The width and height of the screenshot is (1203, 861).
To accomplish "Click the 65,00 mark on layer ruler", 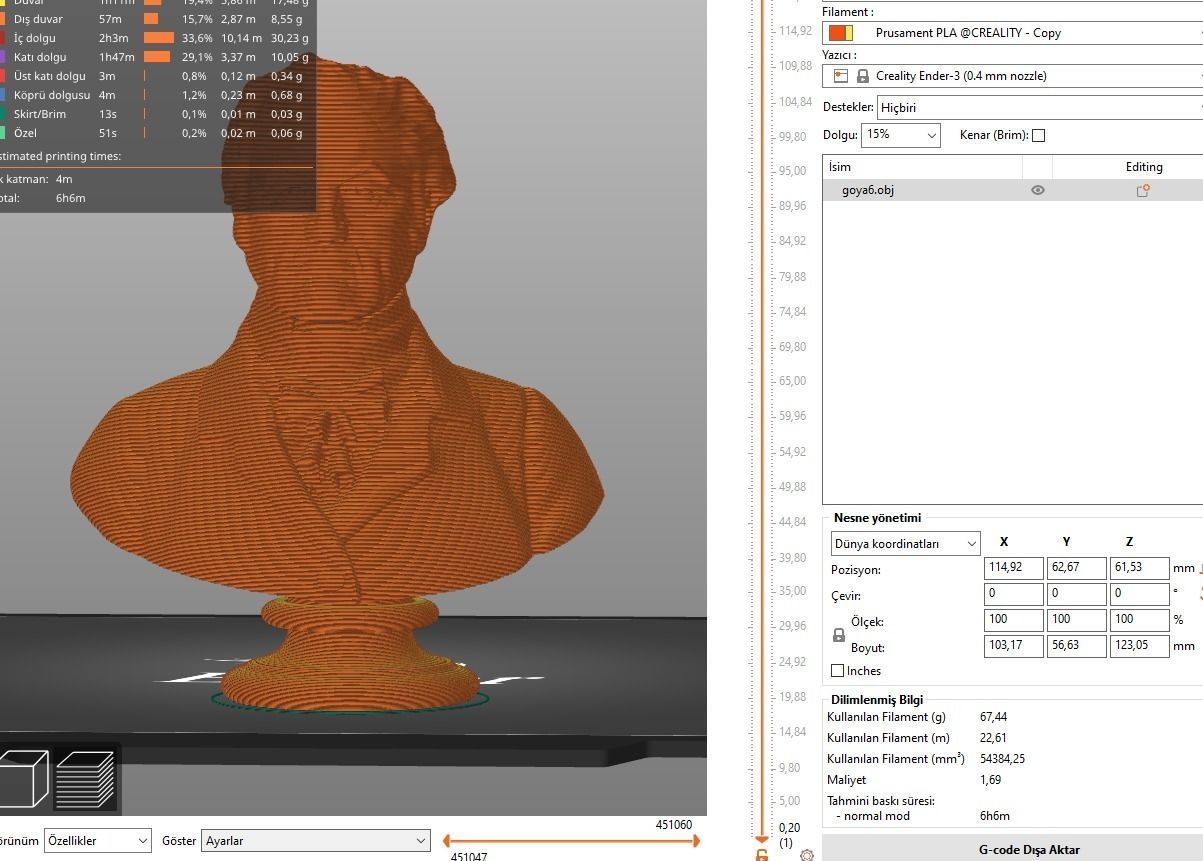I will (x=792, y=381).
